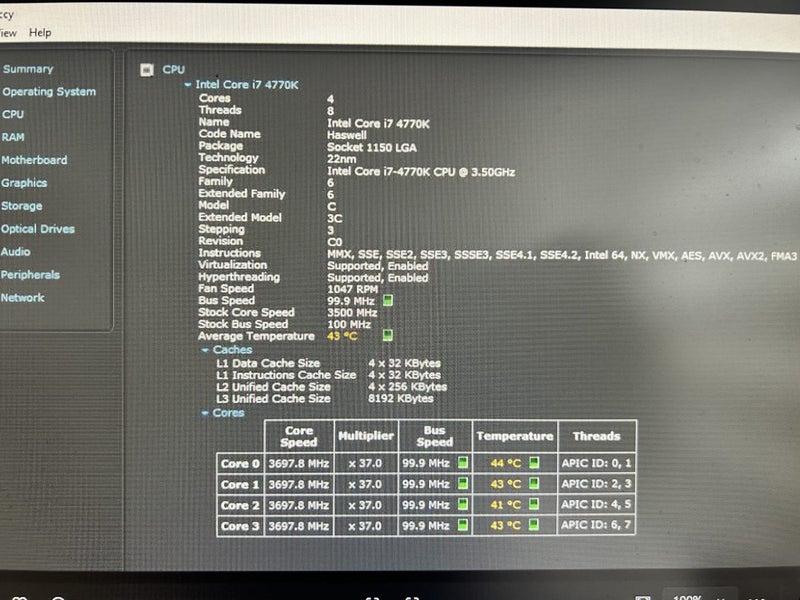The image size is (800, 600).
Task: Click Core 2's bus speed status icon
Action: (462, 503)
